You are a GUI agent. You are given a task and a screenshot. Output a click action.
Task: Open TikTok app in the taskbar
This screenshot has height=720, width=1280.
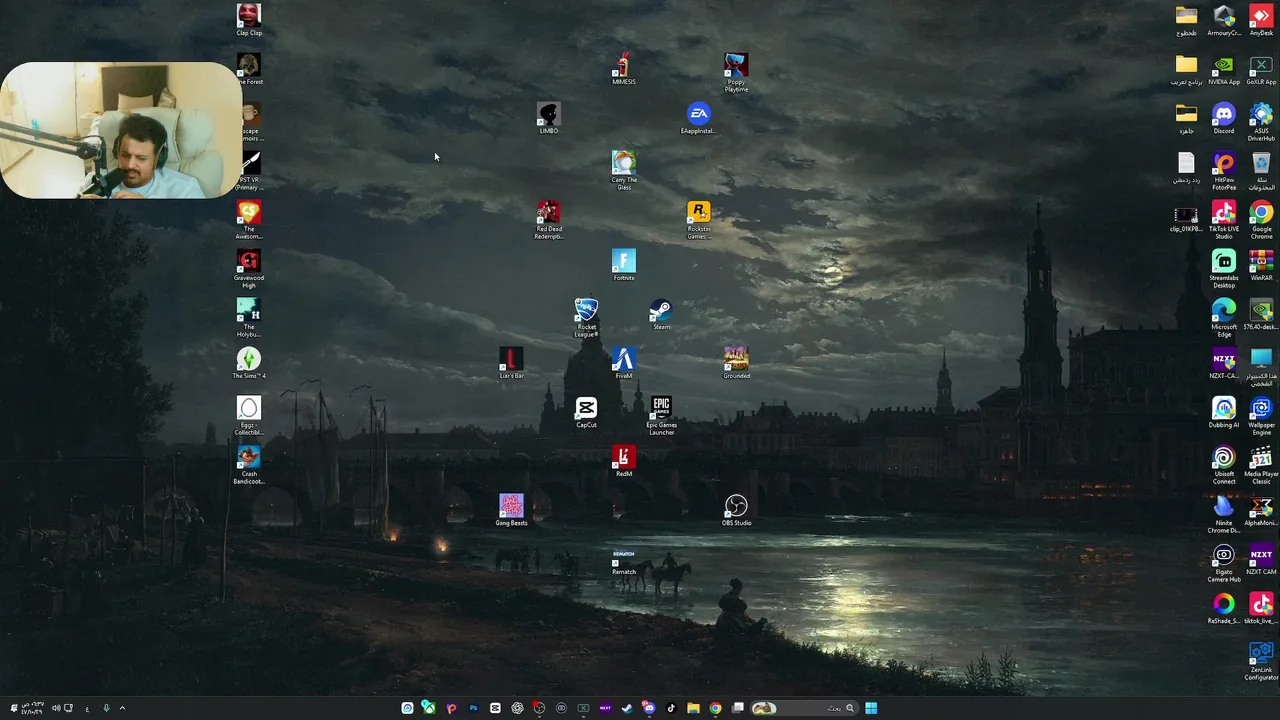(x=671, y=708)
